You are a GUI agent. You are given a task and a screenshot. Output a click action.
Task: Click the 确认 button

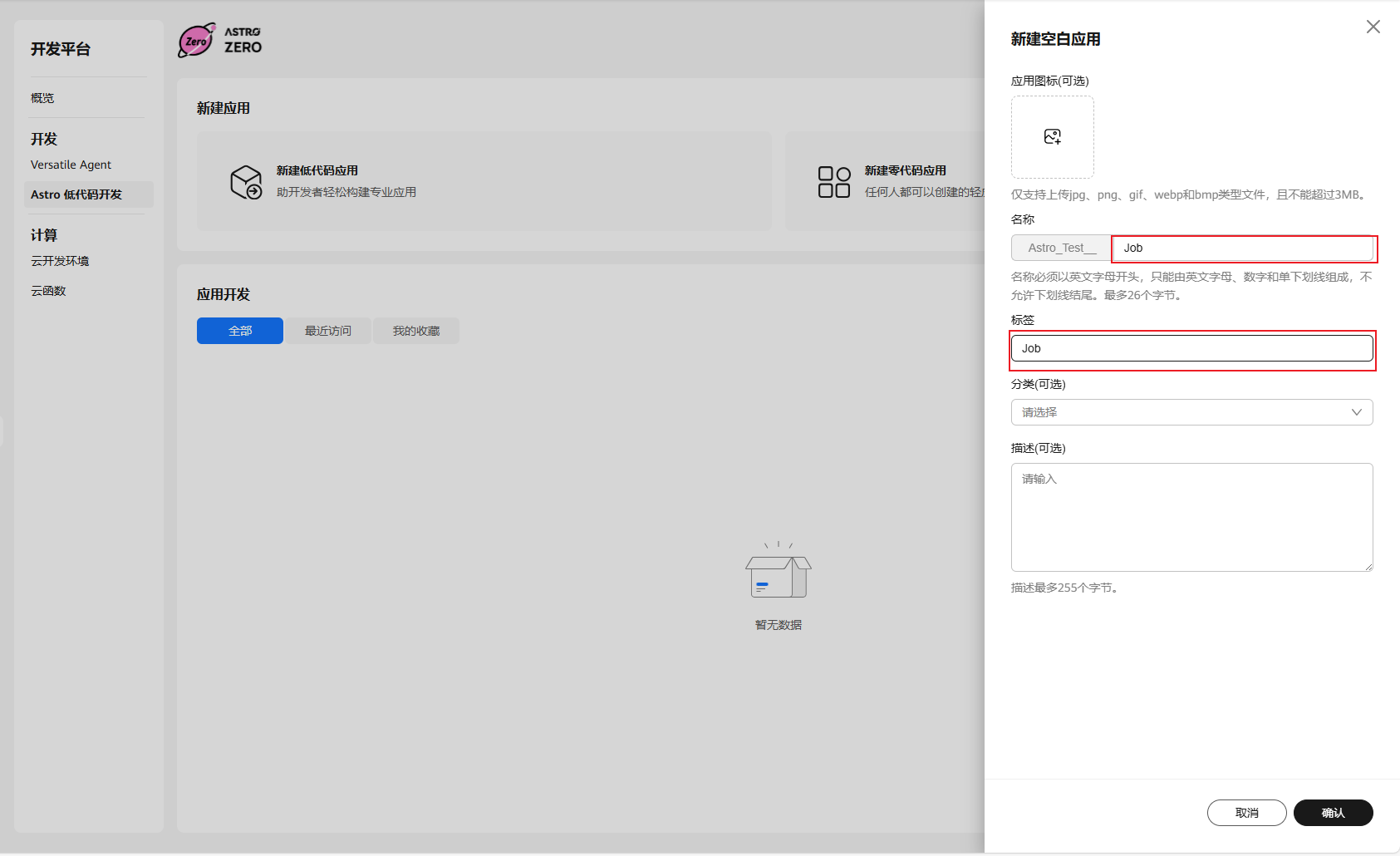click(1334, 813)
